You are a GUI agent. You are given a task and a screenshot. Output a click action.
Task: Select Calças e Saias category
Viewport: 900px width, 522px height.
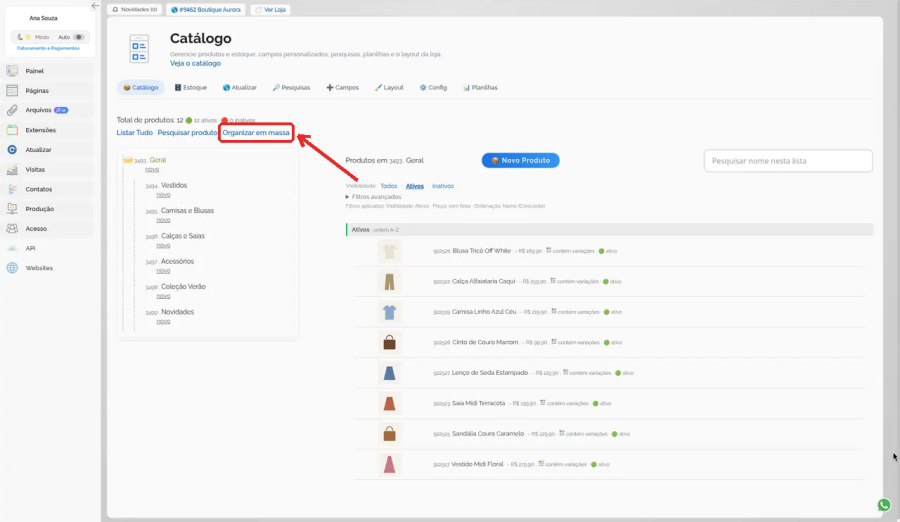point(183,236)
